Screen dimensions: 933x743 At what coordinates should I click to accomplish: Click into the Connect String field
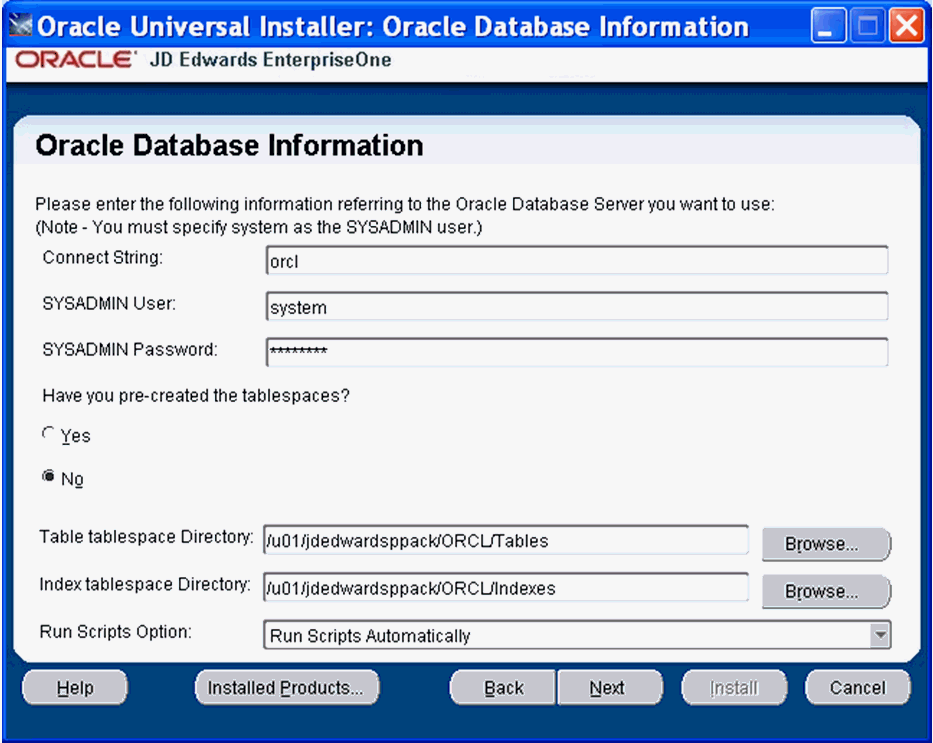tap(576, 261)
